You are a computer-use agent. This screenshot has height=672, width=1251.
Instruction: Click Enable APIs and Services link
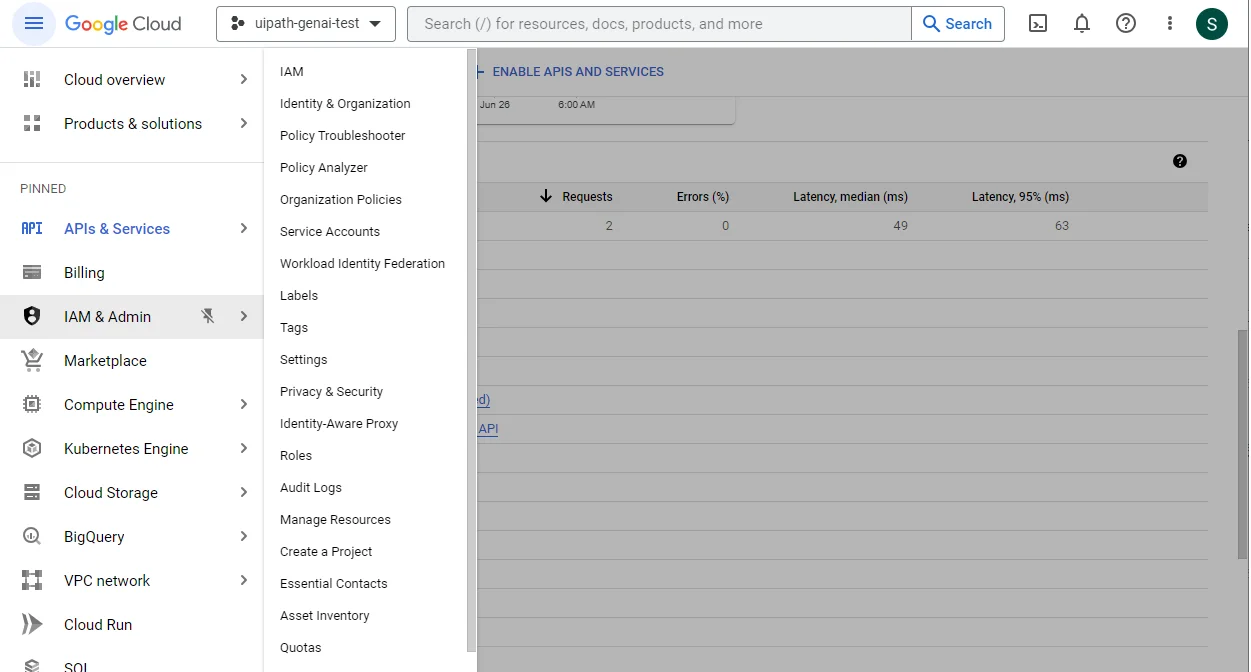click(x=577, y=72)
